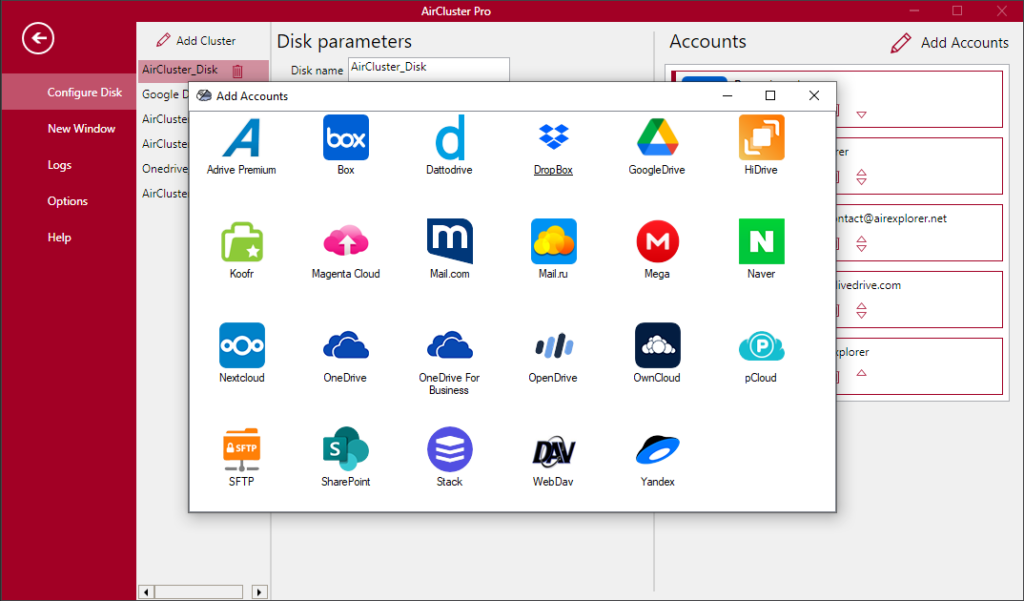Click the cluster list scrollbar right arrow

[x=259, y=592]
